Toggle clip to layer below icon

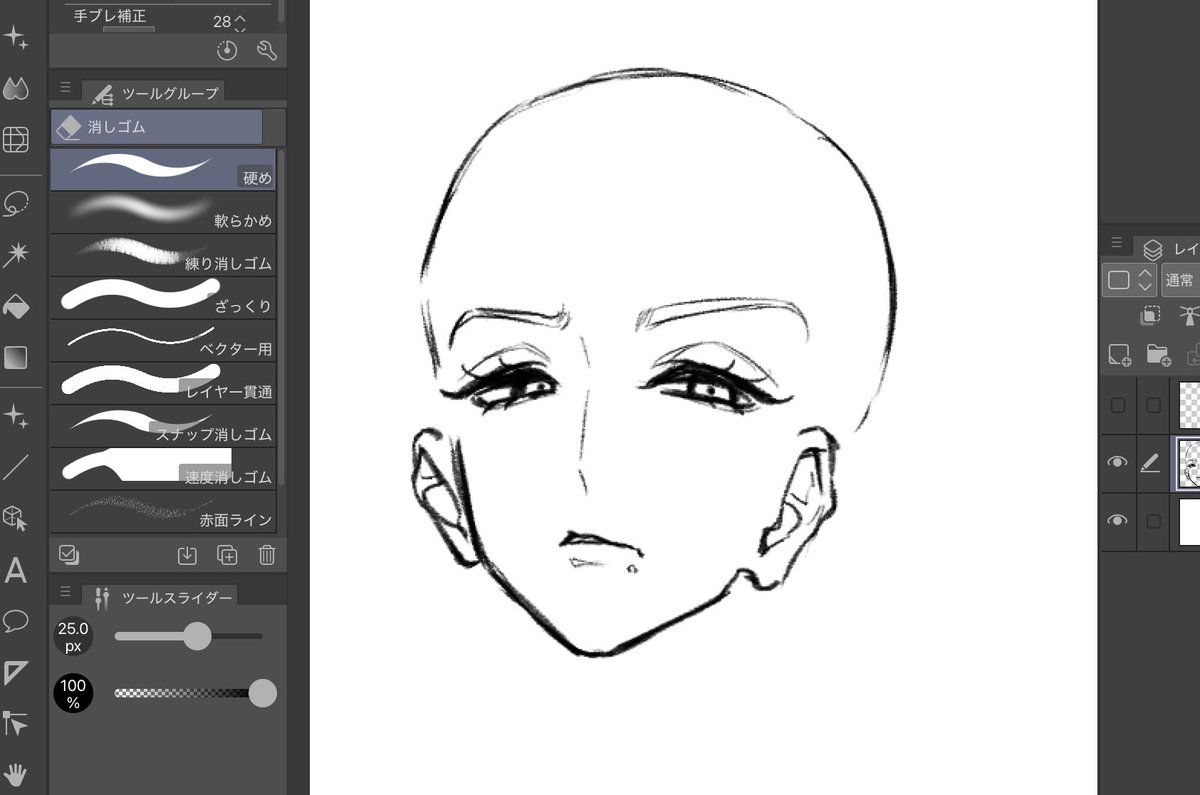tap(1151, 316)
